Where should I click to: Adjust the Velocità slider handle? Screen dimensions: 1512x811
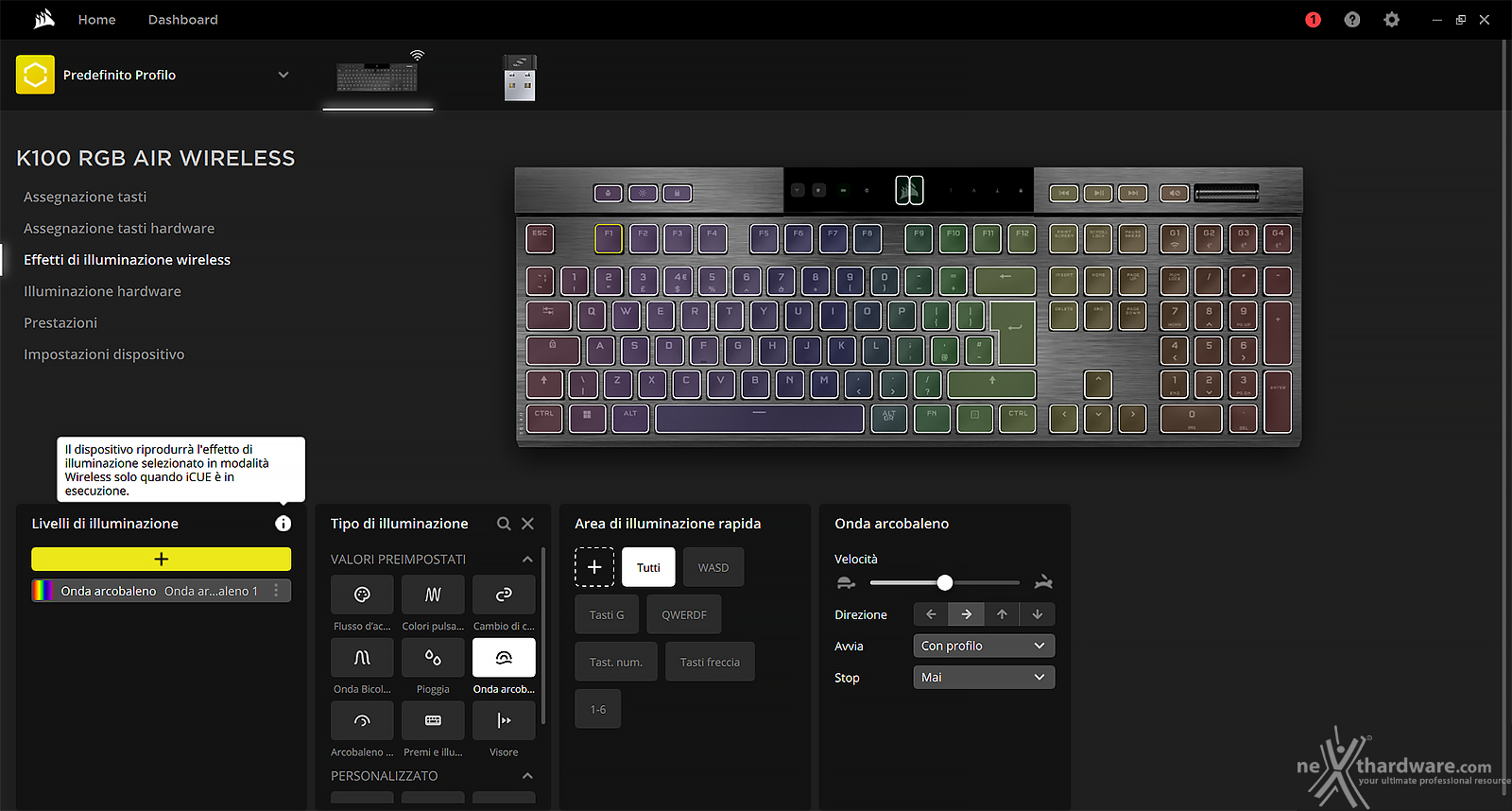click(x=945, y=582)
